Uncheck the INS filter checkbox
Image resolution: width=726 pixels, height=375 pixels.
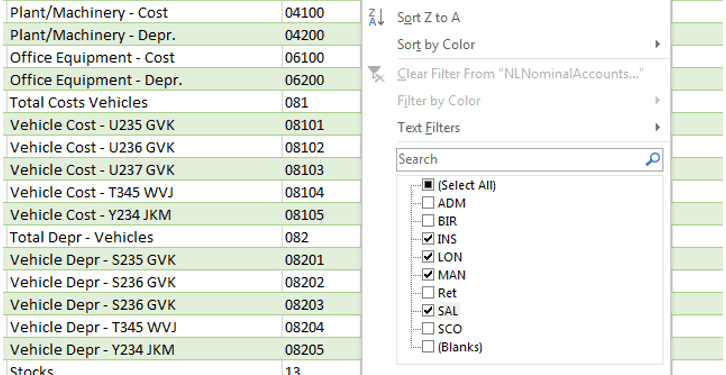[x=428, y=239]
